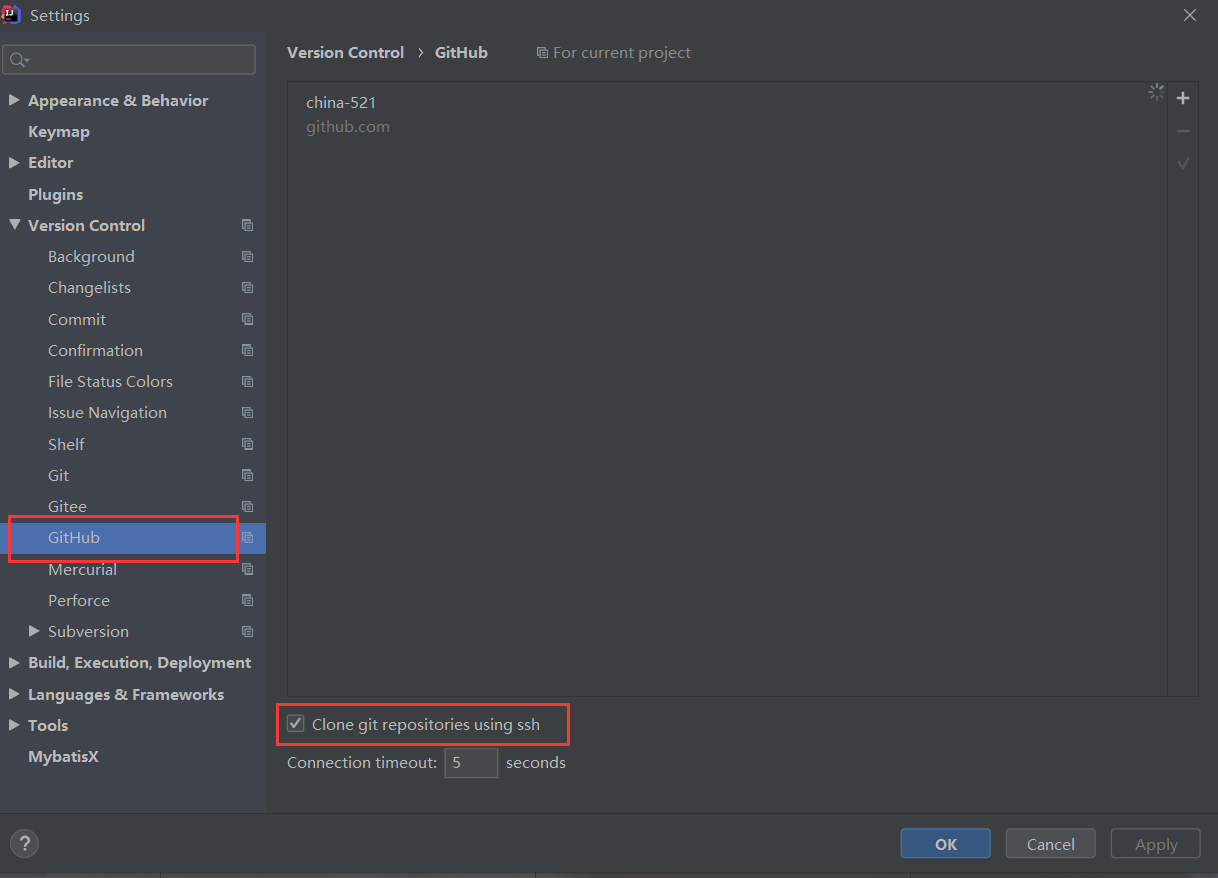
Task: Click the IntelliJ logo in title bar
Action: pyautogui.click(x=11, y=15)
